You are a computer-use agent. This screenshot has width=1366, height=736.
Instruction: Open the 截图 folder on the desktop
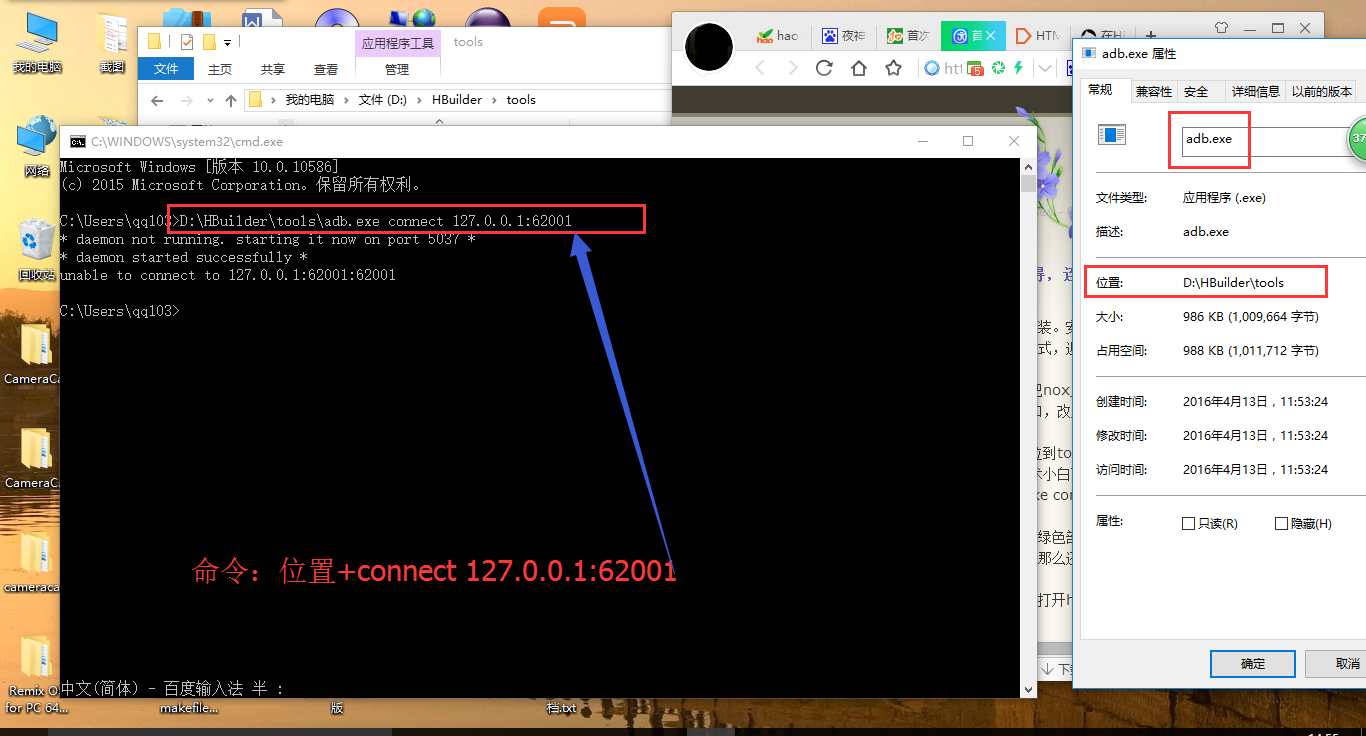[112, 44]
